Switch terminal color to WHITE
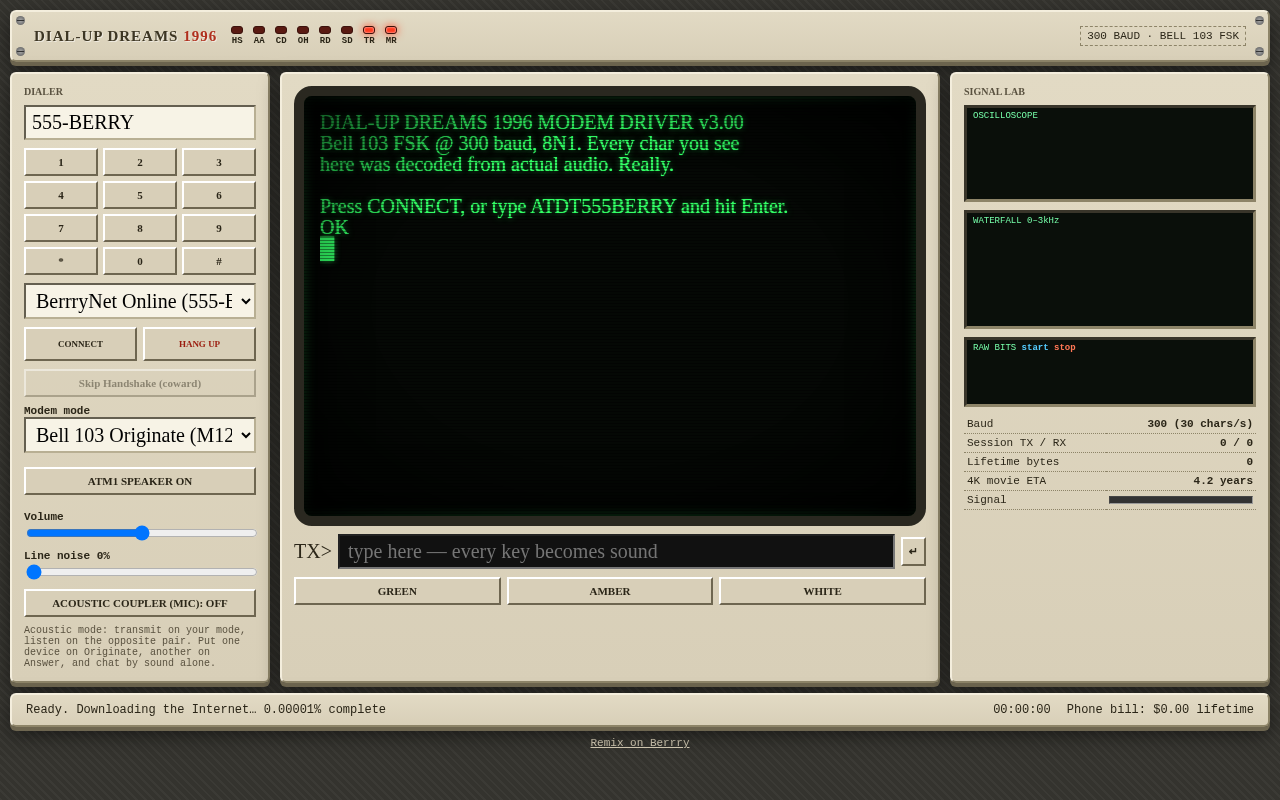Screen dimensions: 1280x800 (x=822, y=591)
